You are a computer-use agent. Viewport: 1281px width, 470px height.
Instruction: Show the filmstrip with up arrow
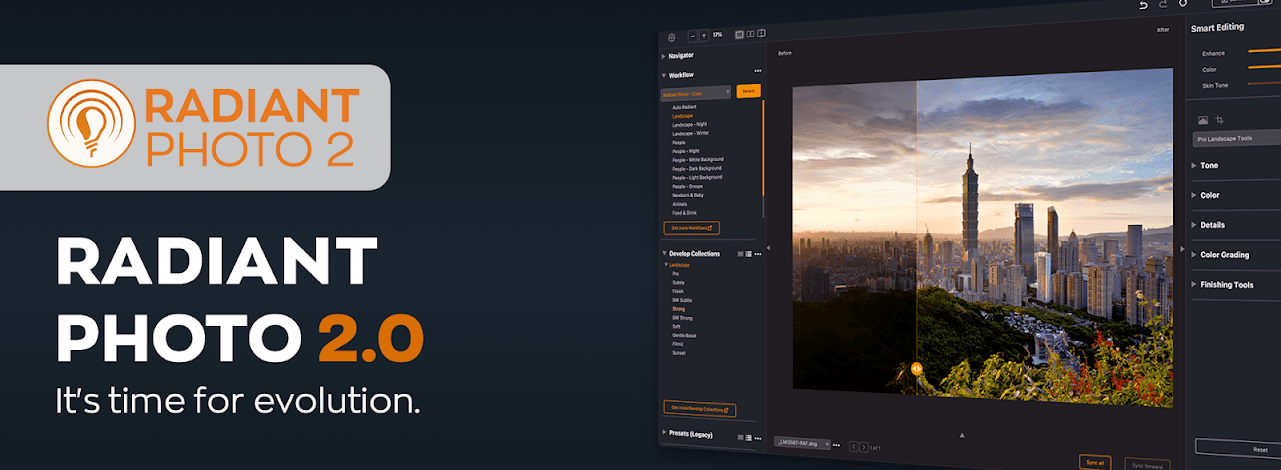click(961, 436)
